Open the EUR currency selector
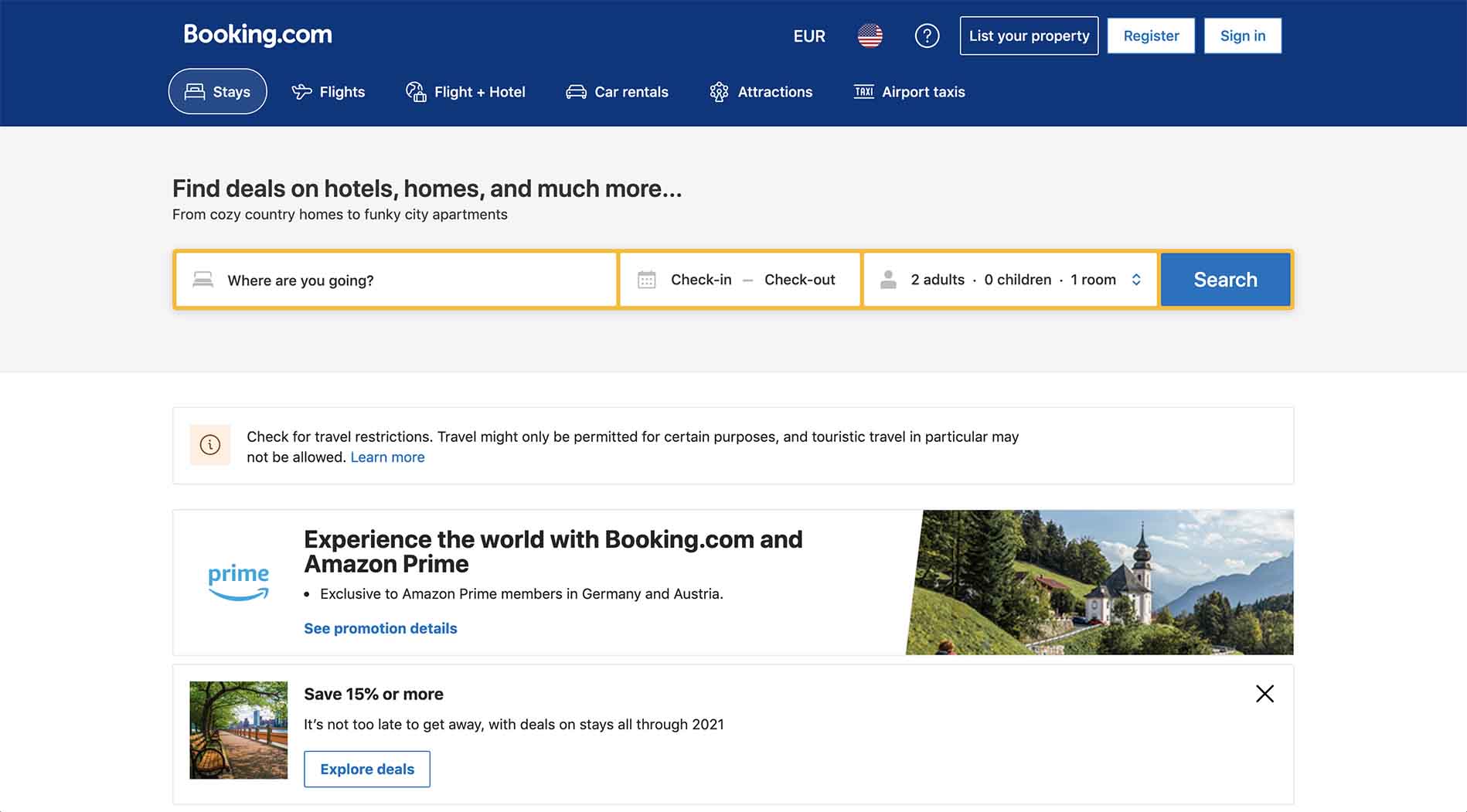 tap(809, 36)
